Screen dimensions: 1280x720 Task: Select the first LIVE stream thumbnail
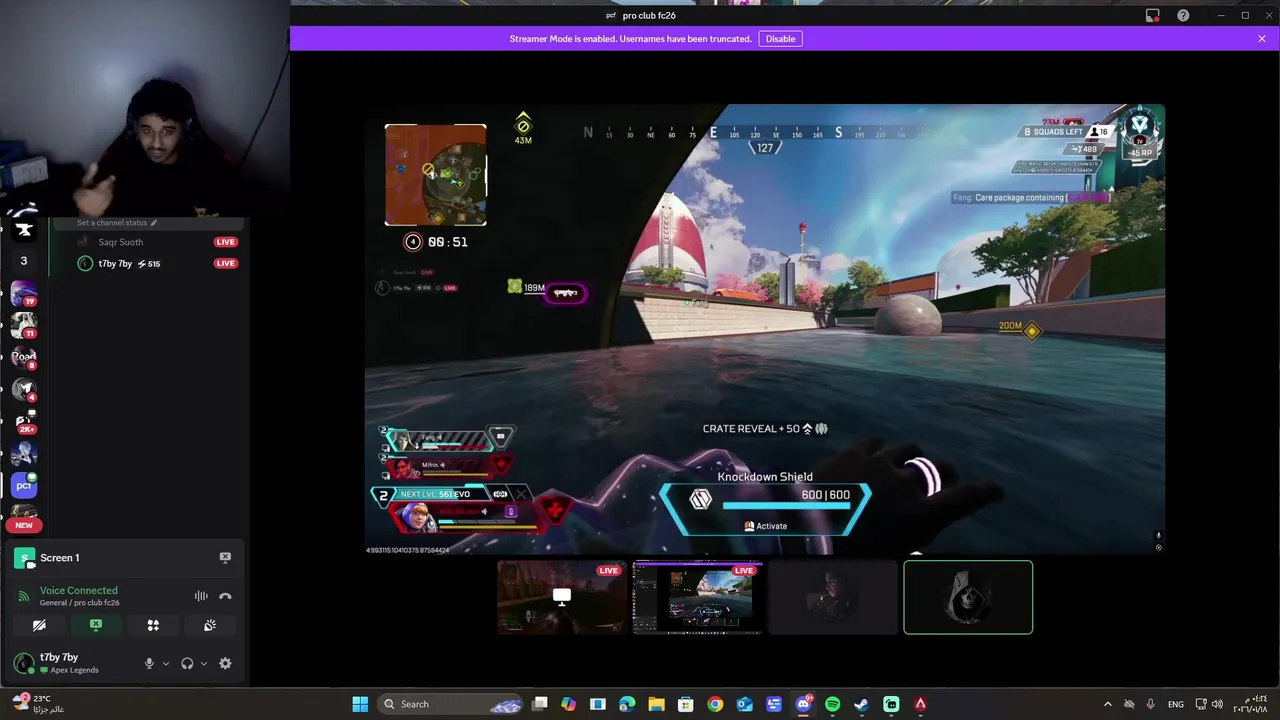562,597
